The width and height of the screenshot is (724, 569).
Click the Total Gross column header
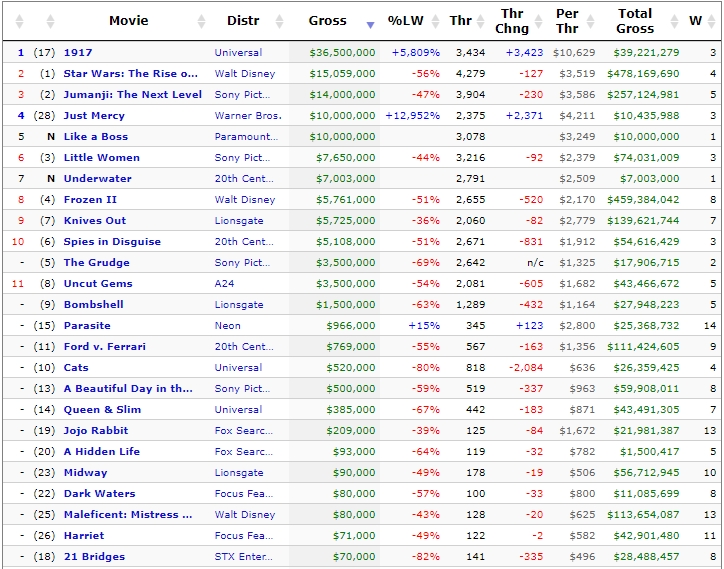click(x=635, y=21)
